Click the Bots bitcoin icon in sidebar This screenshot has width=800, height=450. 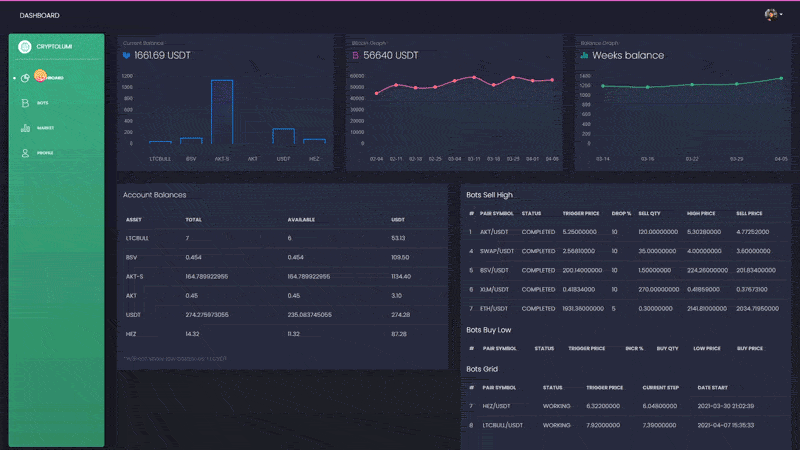click(x=25, y=103)
